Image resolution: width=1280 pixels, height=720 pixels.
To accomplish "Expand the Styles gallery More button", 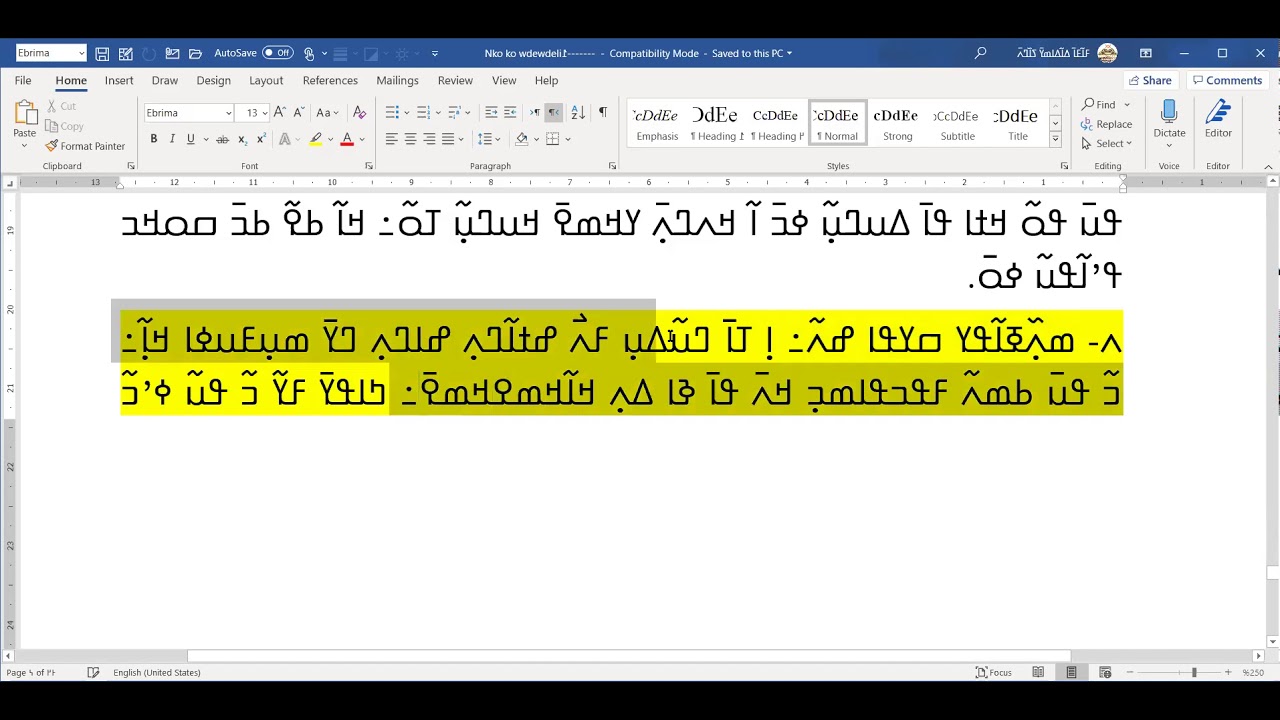I will 1055,139.
